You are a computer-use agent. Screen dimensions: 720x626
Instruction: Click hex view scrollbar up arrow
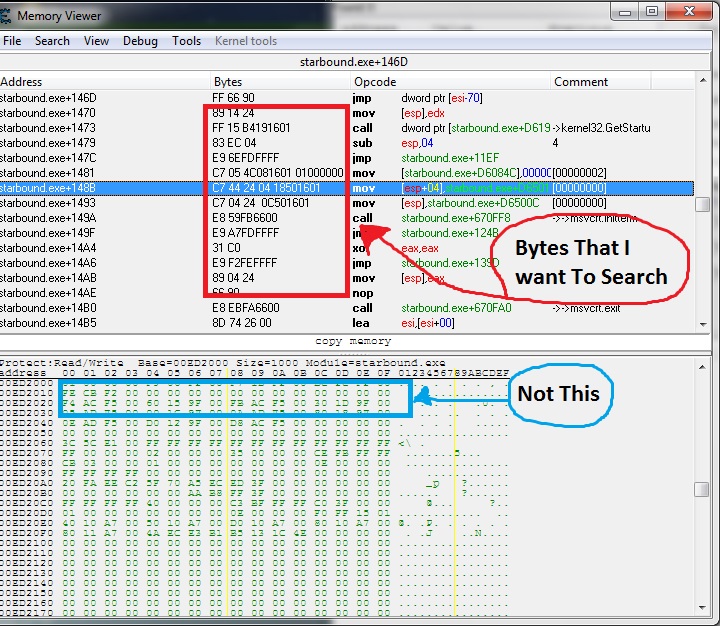tap(702, 367)
